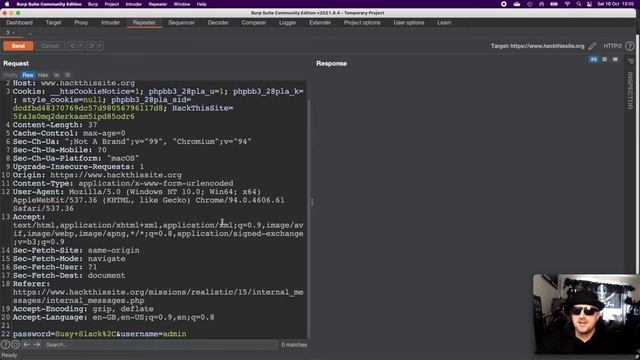640x360 pixels.
Task: Open Window menu in menu bar
Action: [182, 4]
